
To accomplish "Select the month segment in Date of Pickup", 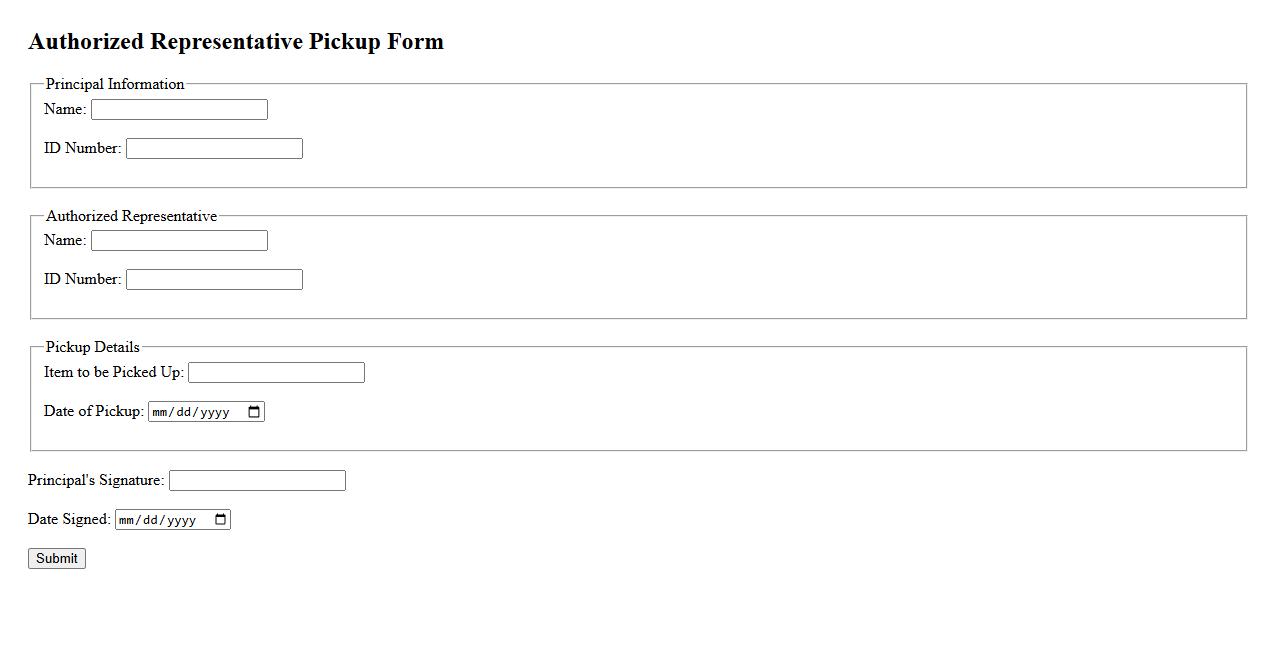I will tap(161, 412).
